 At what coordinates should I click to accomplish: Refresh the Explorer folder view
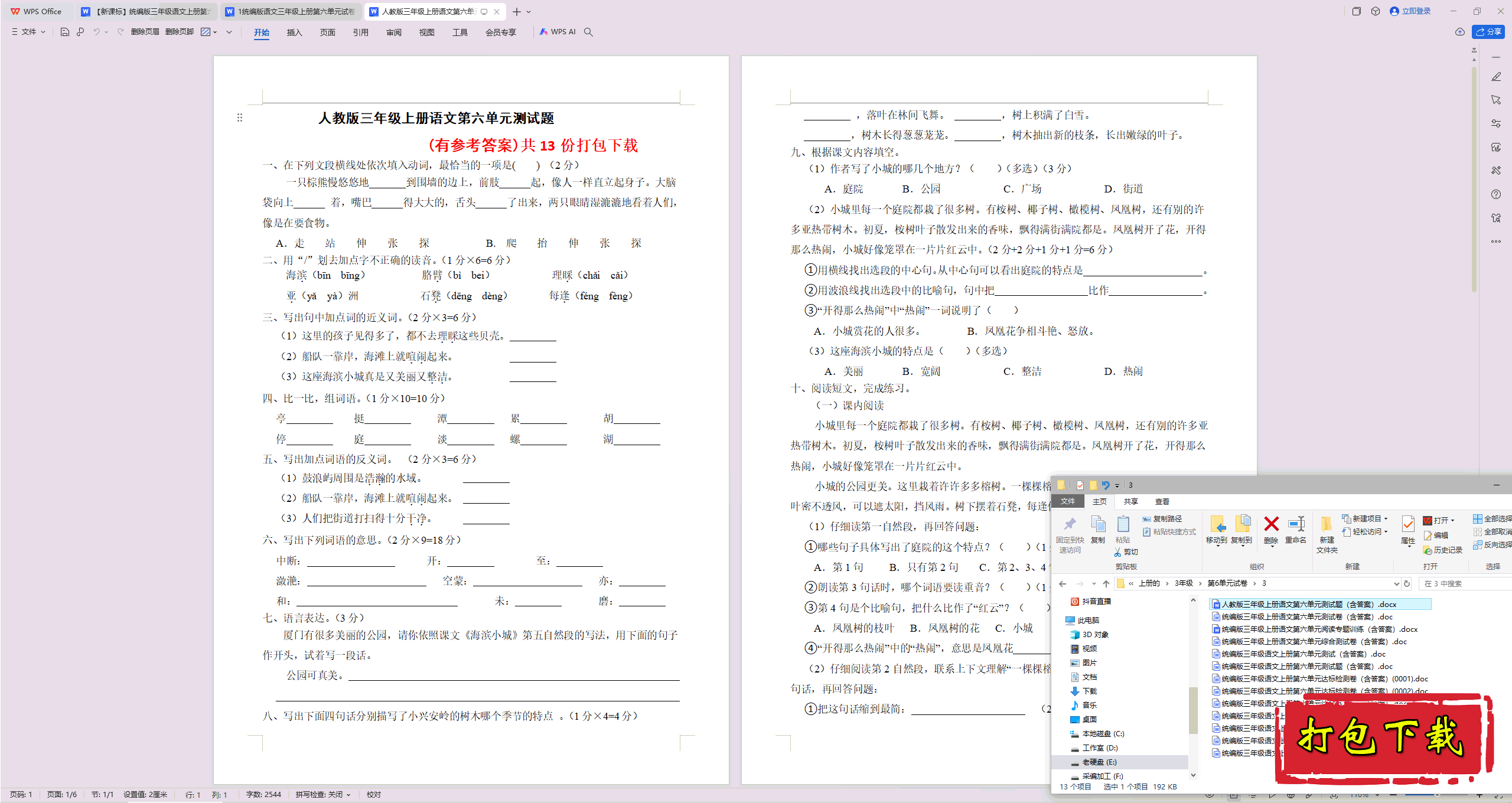1407,583
